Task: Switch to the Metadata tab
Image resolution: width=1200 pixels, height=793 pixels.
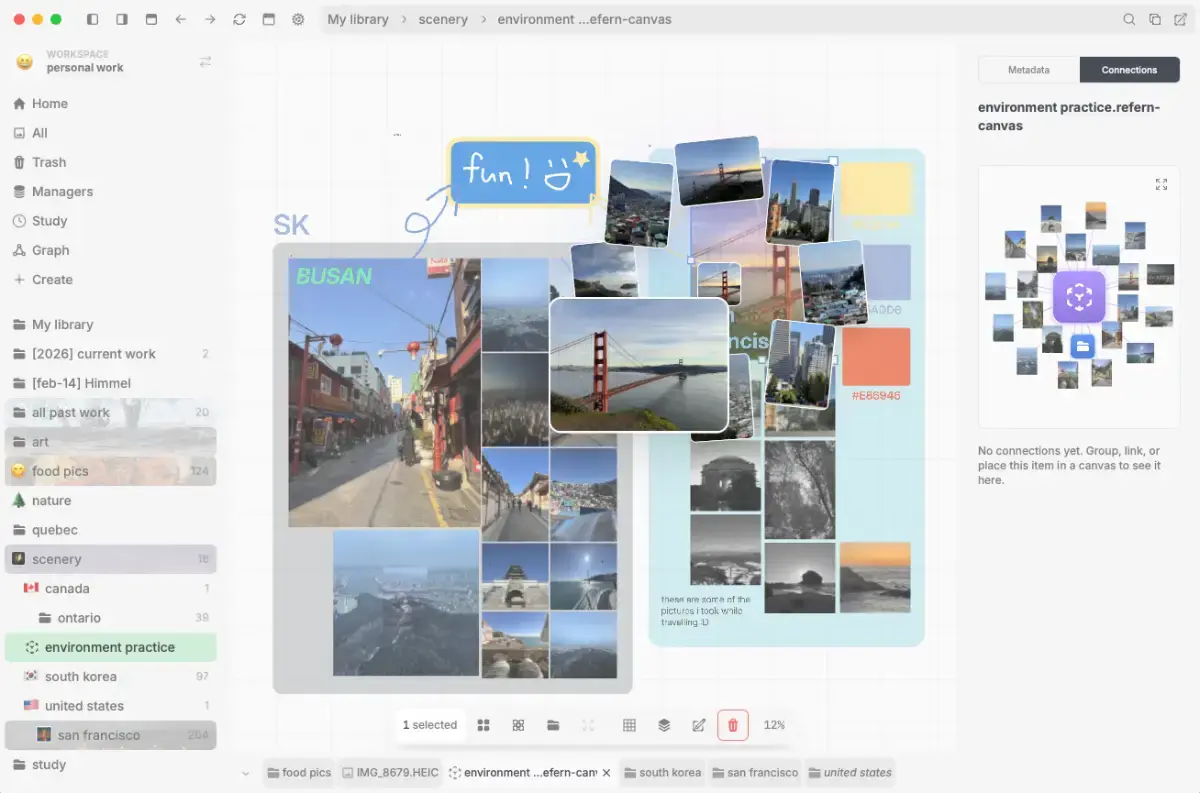Action: coord(1028,70)
